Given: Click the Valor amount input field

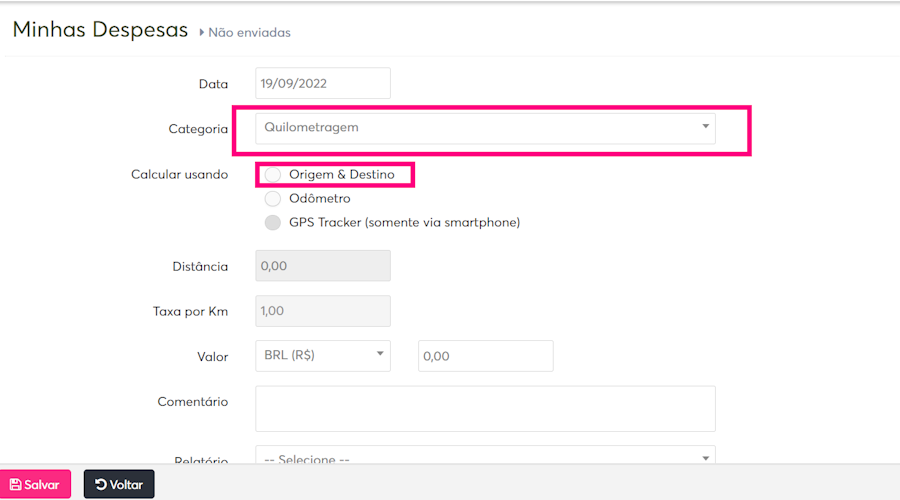Looking at the screenshot, I should point(485,356).
